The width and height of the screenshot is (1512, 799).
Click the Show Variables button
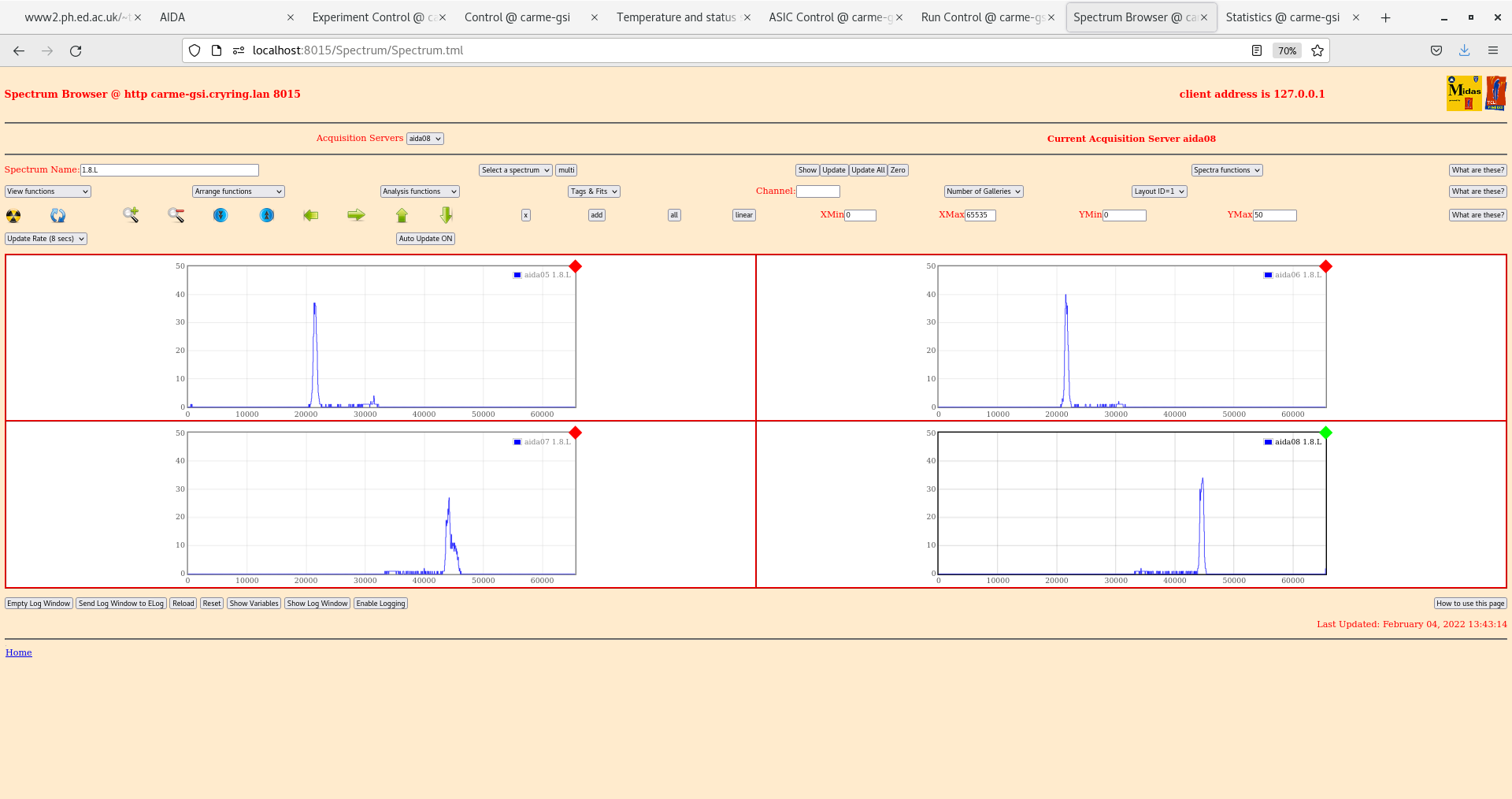[254, 604]
